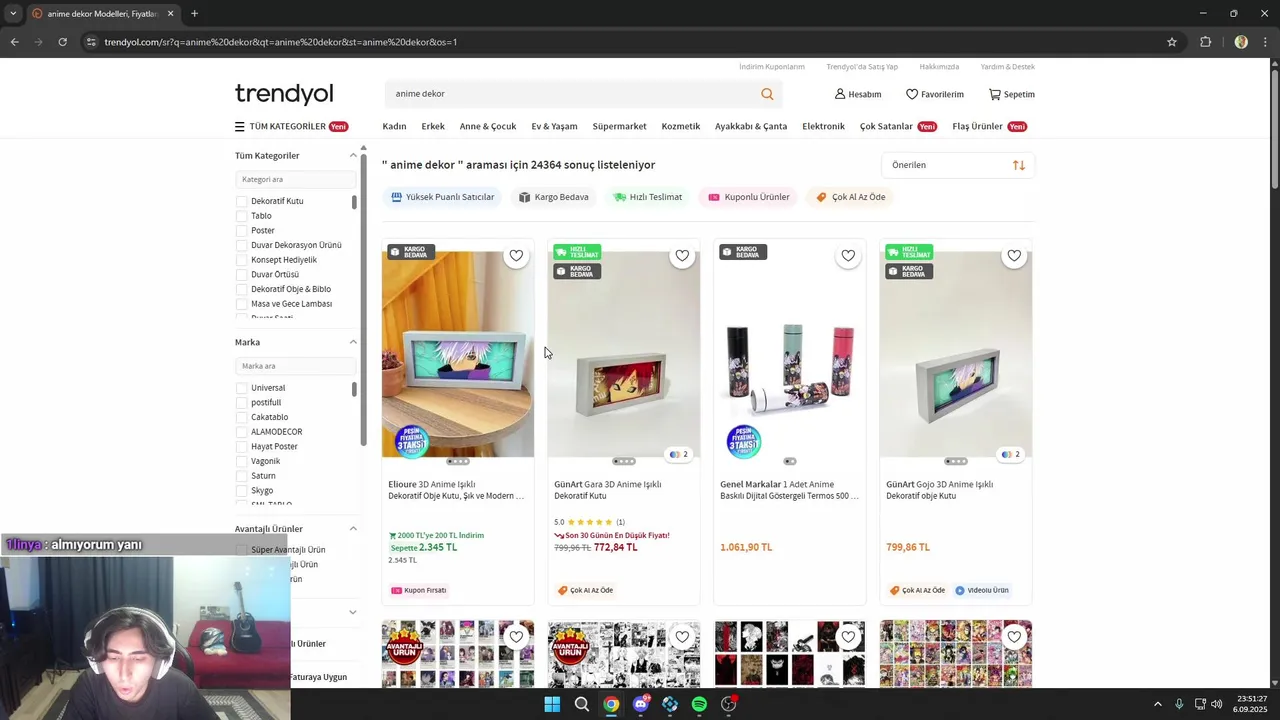Reload the page with refresh icon
This screenshot has height=720, width=1280.
pyautogui.click(x=62, y=42)
